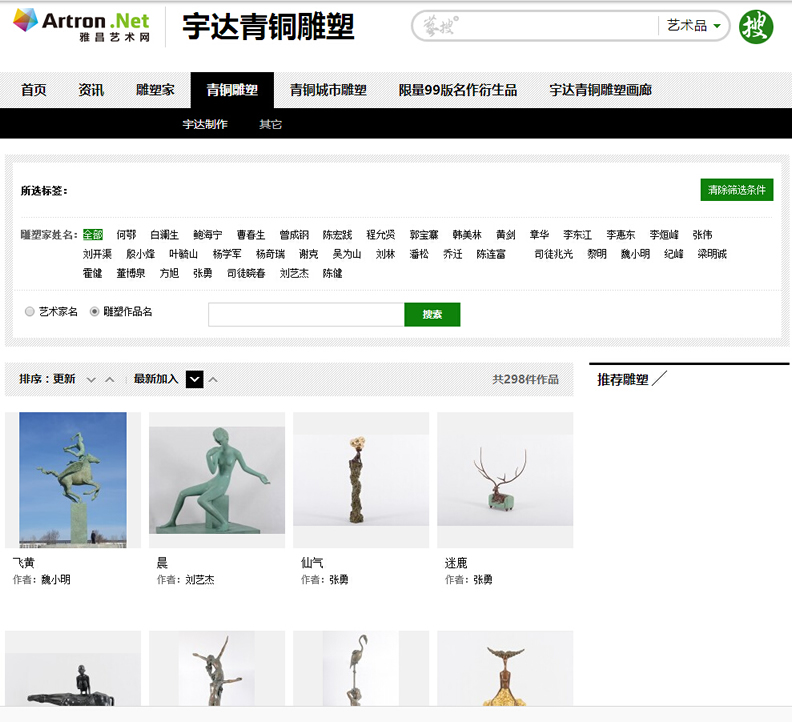Click newest-added ascending arrow

(212, 380)
